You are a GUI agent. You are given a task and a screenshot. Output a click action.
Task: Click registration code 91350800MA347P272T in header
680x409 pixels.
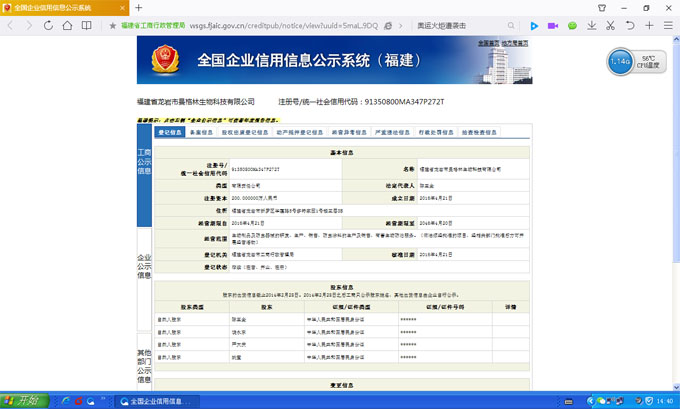(404, 102)
